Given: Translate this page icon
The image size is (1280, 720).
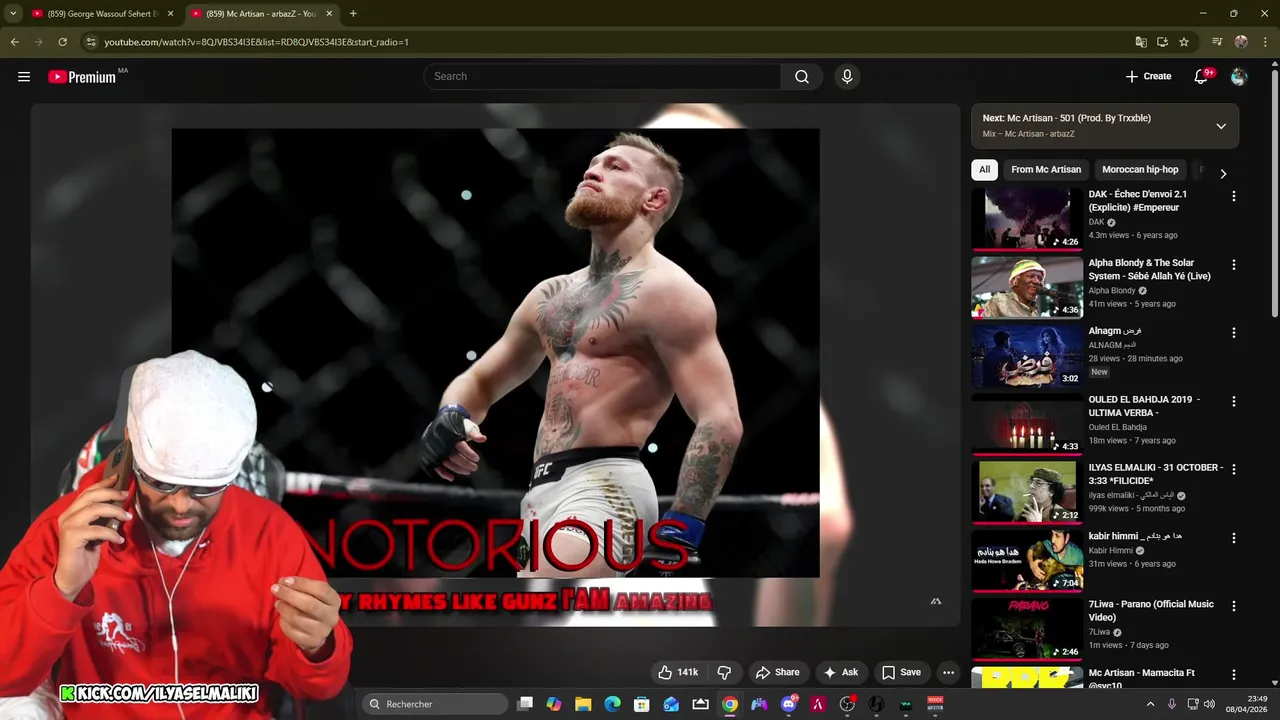Looking at the screenshot, I should tap(1141, 42).
